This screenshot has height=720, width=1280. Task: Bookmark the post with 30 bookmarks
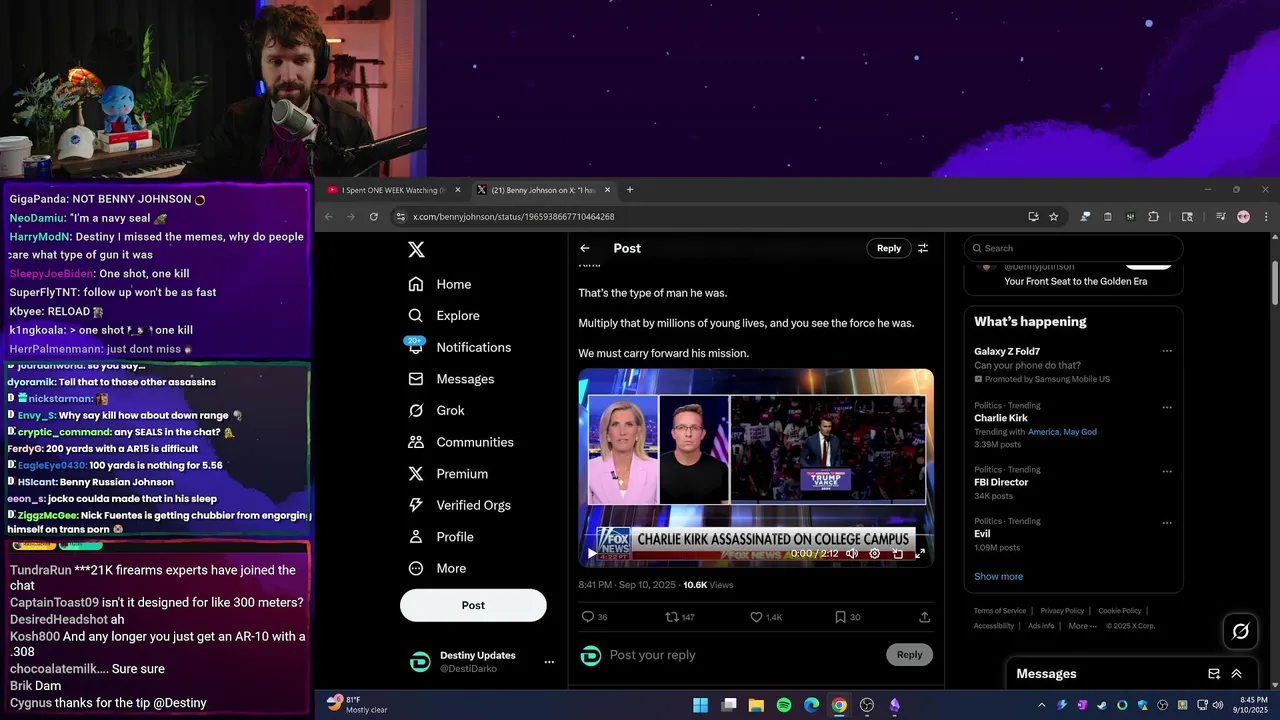point(847,617)
